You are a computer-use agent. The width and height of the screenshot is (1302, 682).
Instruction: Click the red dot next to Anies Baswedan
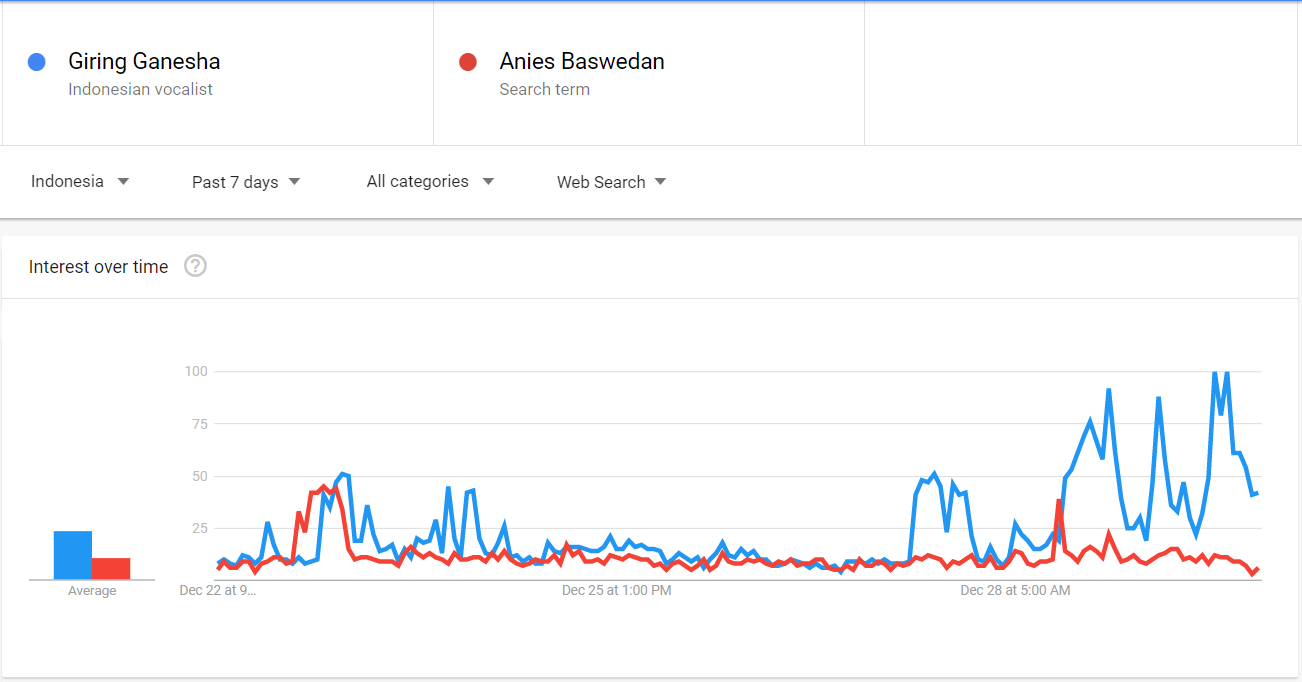pos(467,62)
